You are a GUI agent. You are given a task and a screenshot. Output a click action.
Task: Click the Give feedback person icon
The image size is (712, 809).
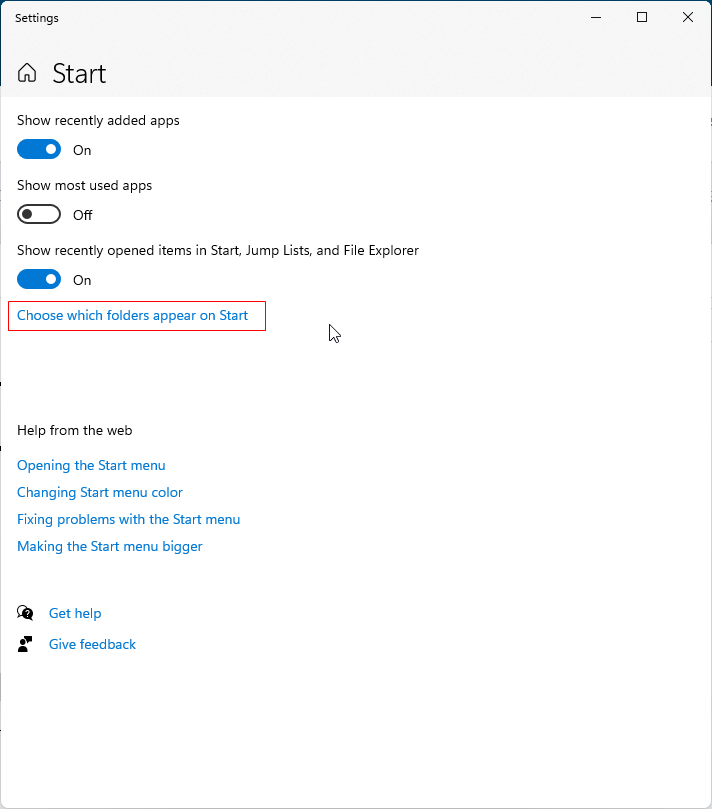click(25, 644)
